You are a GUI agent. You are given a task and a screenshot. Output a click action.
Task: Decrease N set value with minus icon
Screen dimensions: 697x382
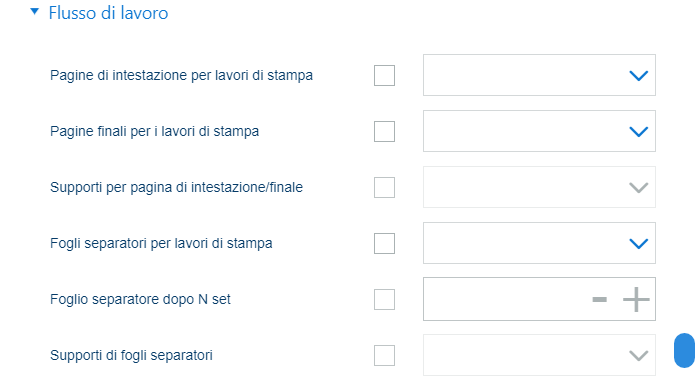[600, 299]
